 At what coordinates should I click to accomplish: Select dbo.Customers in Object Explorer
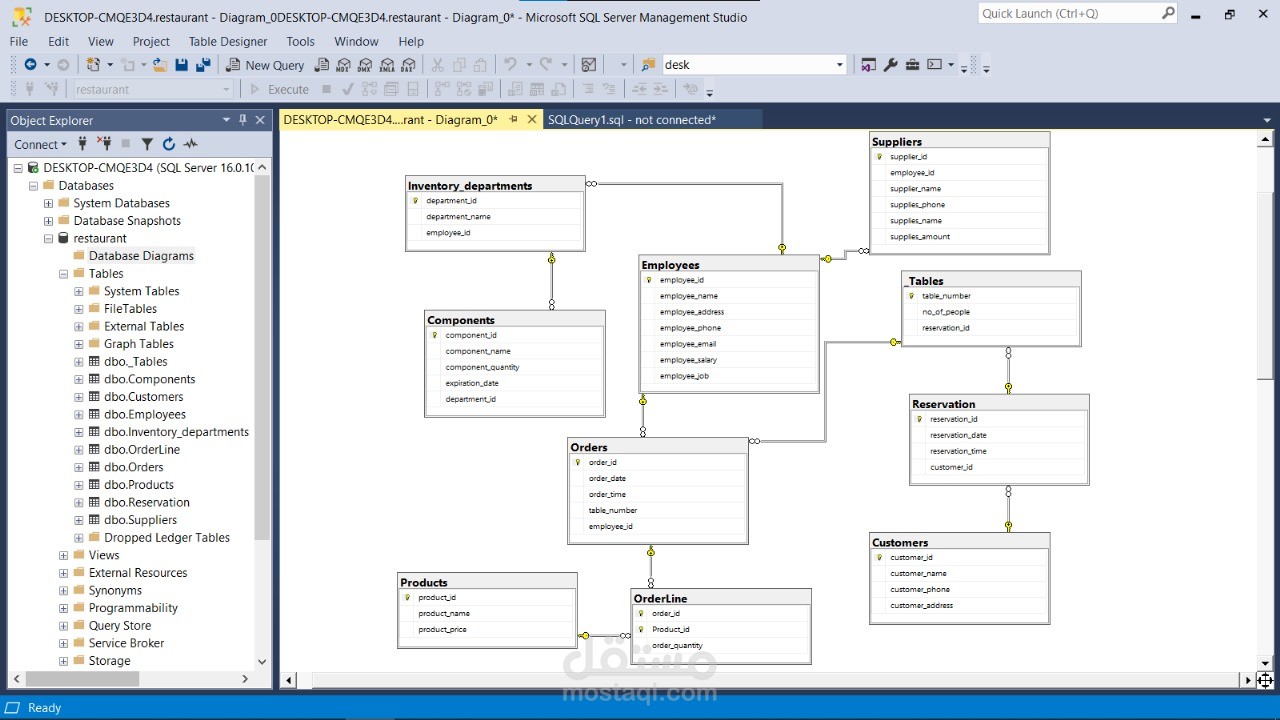pos(143,397)
